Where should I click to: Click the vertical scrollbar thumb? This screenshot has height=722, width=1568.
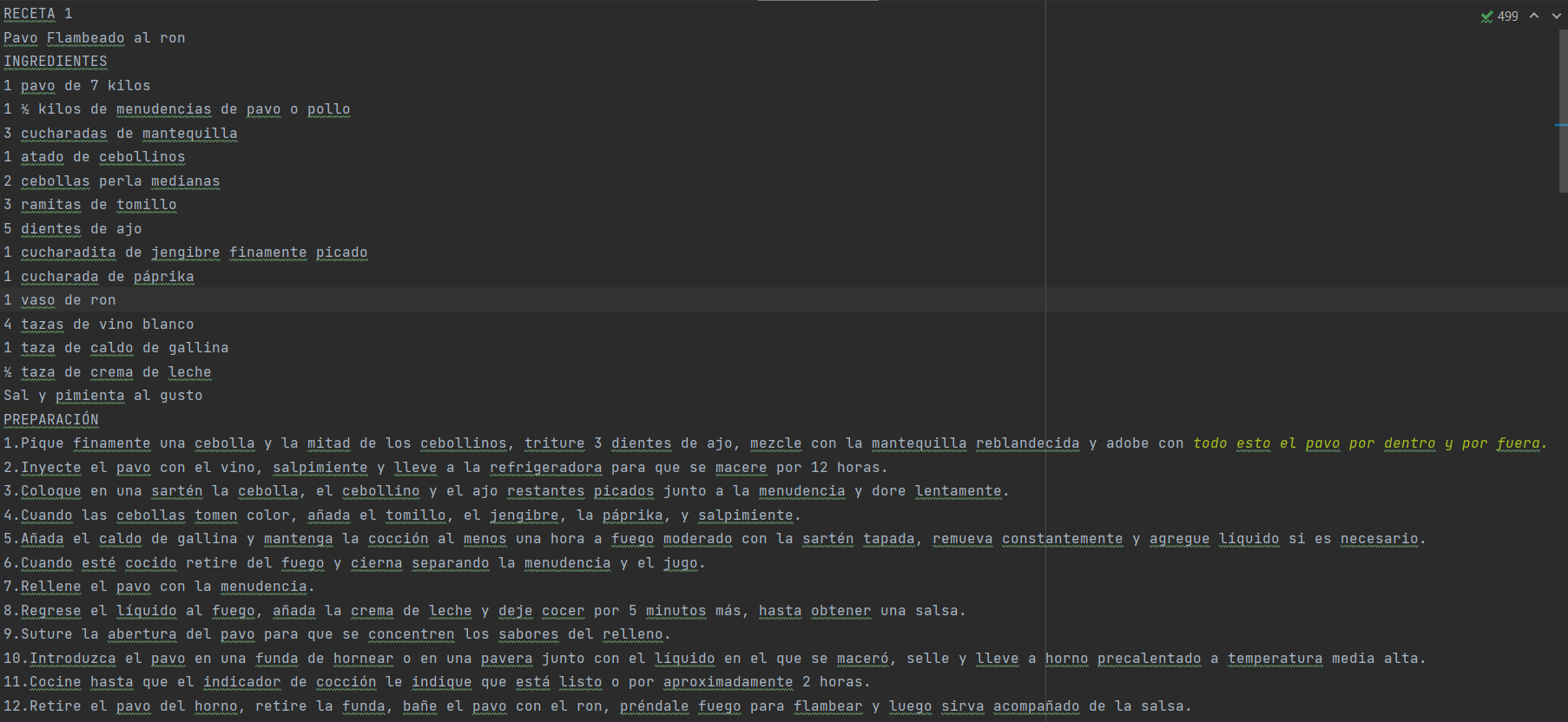click(1563, 111)
